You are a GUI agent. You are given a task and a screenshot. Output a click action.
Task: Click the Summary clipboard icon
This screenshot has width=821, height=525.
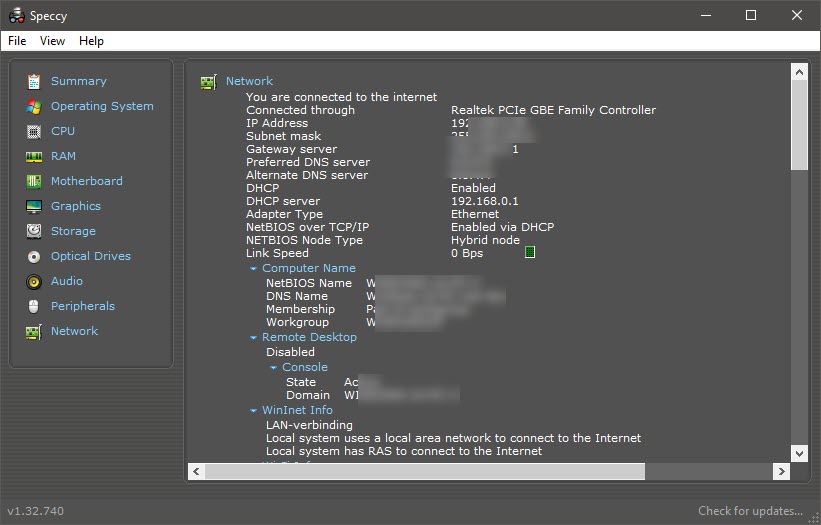pos(34,82)
